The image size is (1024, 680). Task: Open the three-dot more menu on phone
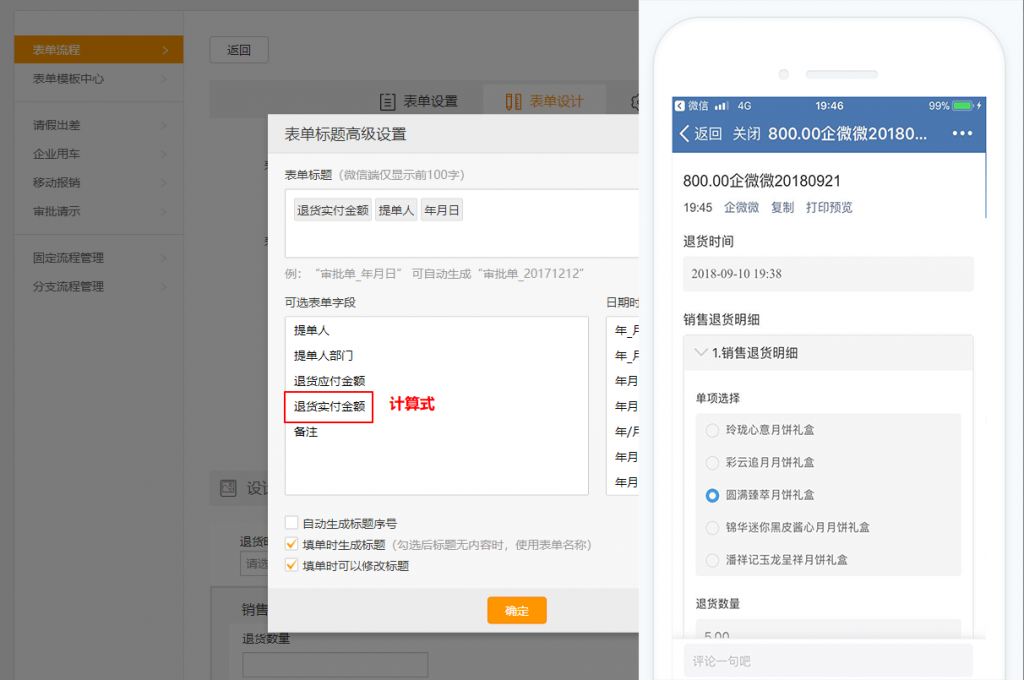tap(962, 134)
